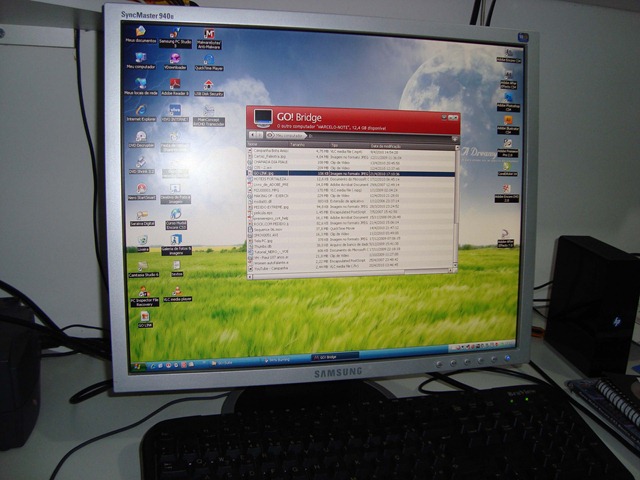Click the GO! Bridge monitor logo icon

coord(263,118)
